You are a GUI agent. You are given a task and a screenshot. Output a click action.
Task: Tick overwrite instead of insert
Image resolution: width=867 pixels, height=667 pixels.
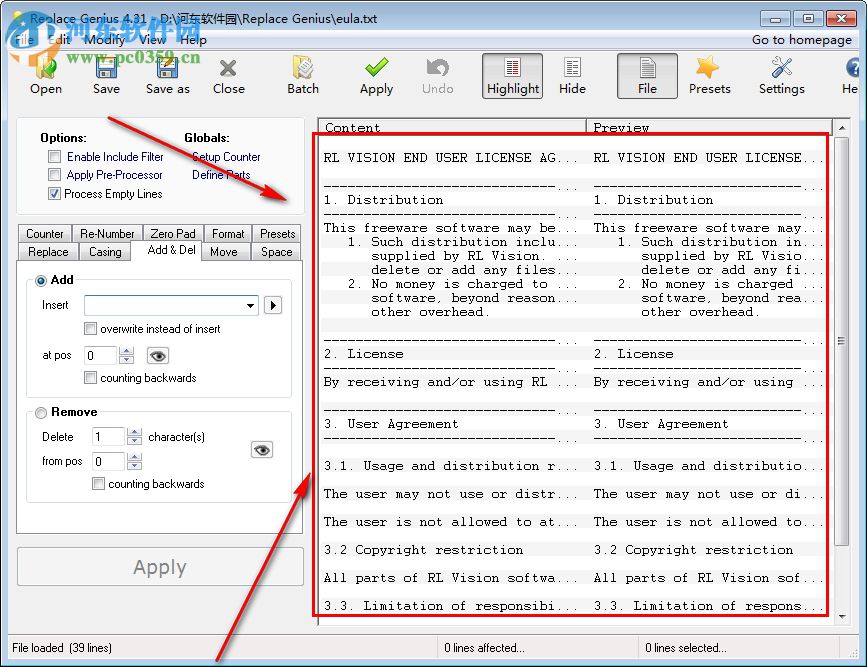tap(90, 329)
